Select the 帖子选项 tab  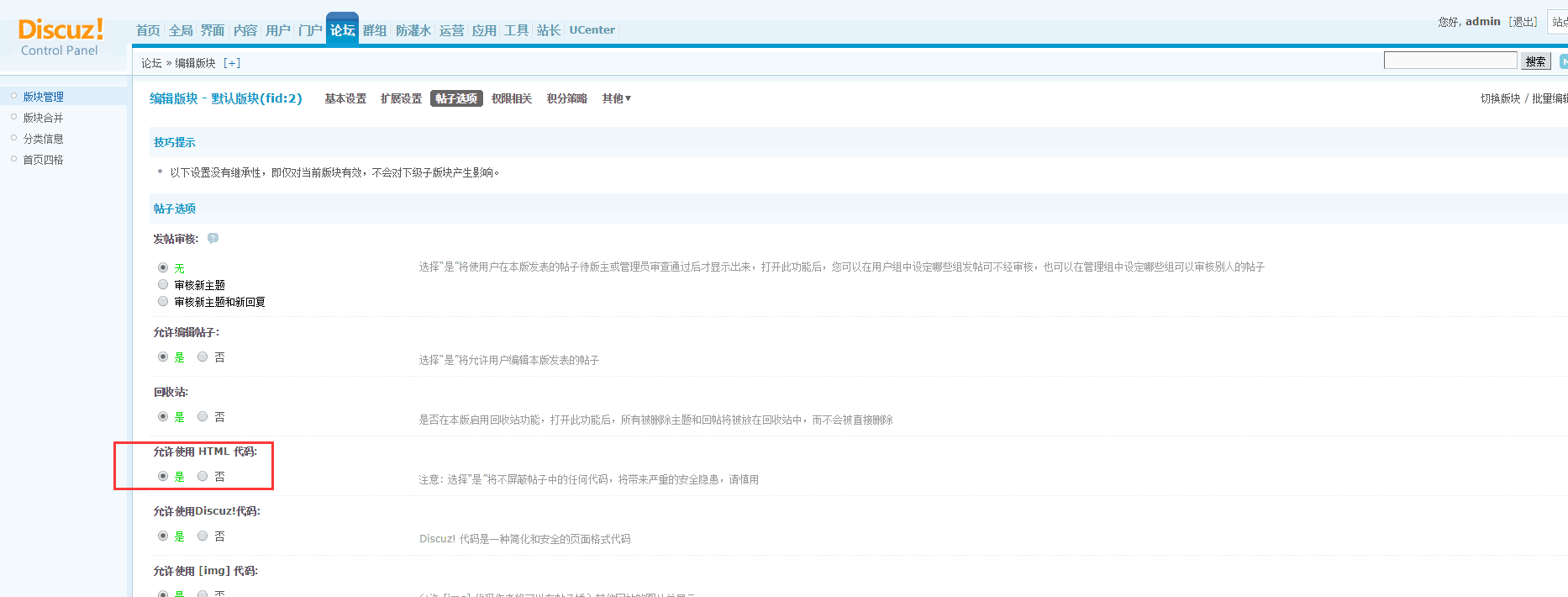(x=456, y=98)
